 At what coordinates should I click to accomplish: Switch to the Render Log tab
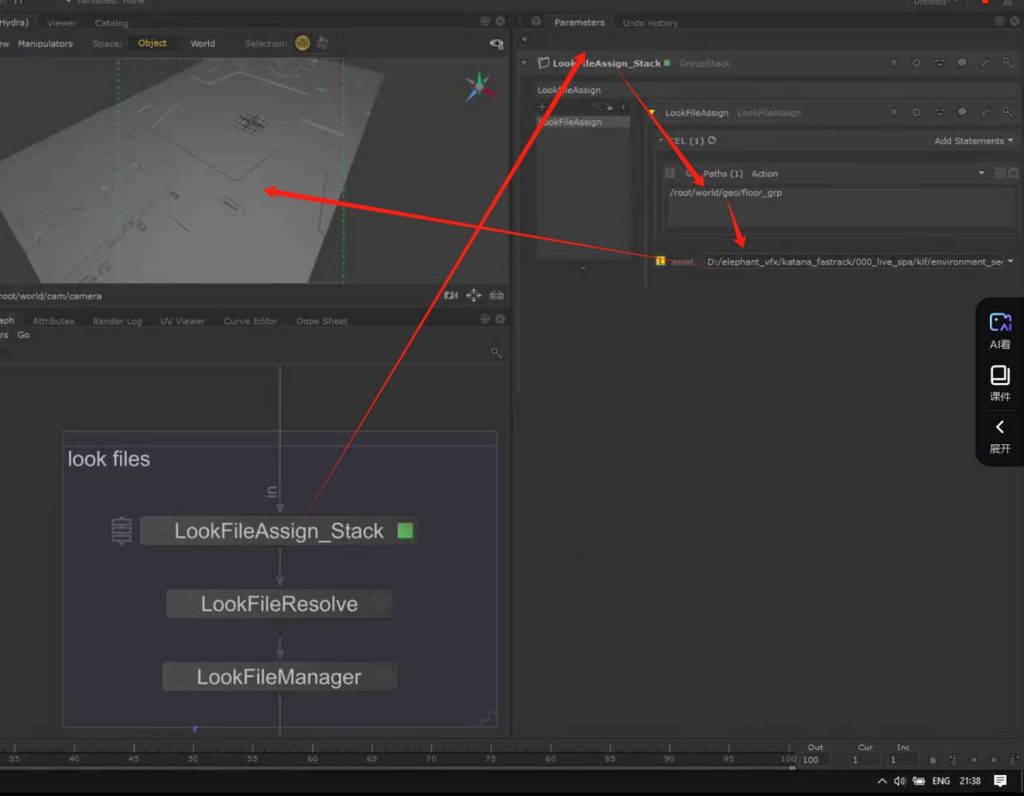point(117,321)
